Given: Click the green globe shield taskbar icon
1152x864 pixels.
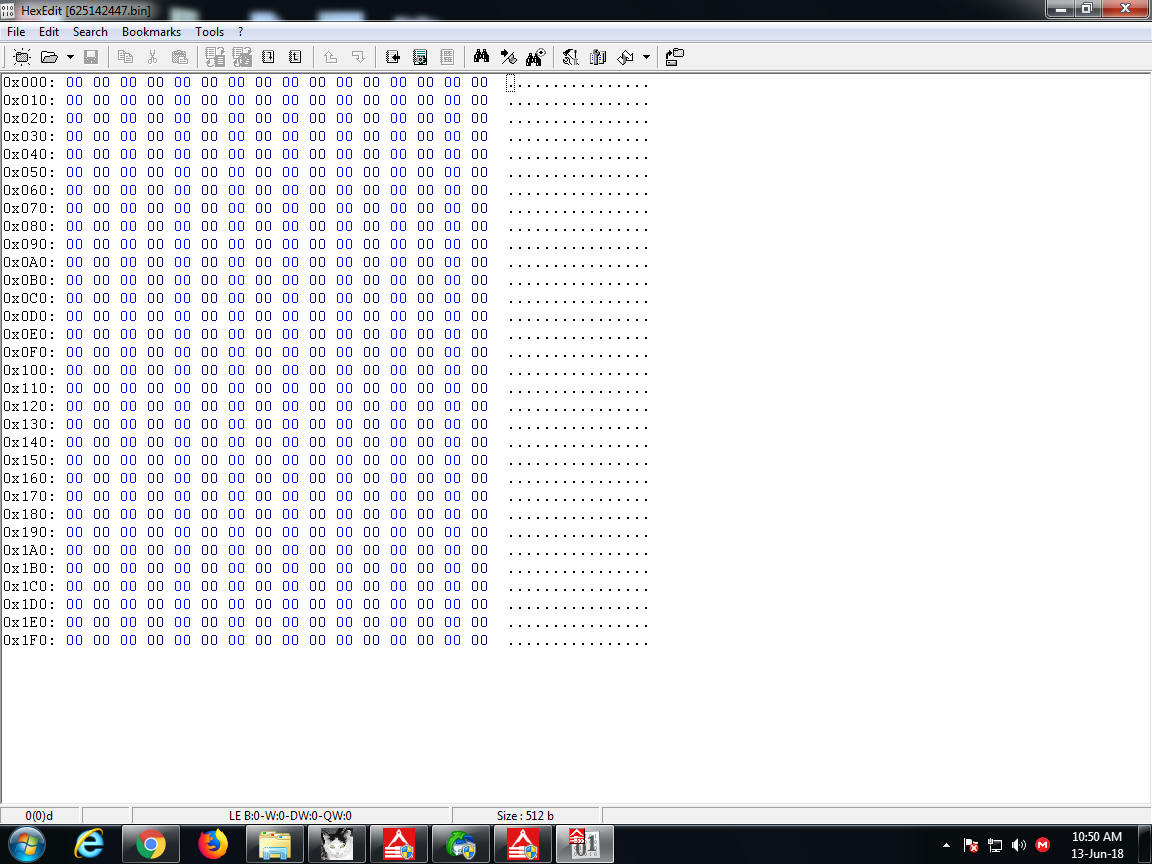Looking at the screenshot, I should [x=461, y=844].
